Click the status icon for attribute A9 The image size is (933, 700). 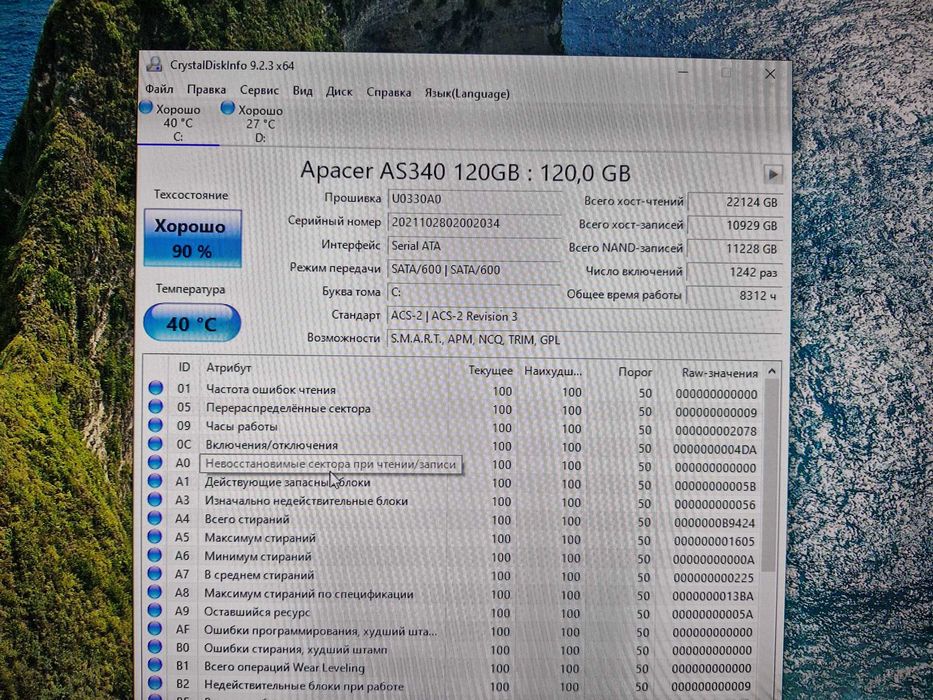(x=155, y=610)
